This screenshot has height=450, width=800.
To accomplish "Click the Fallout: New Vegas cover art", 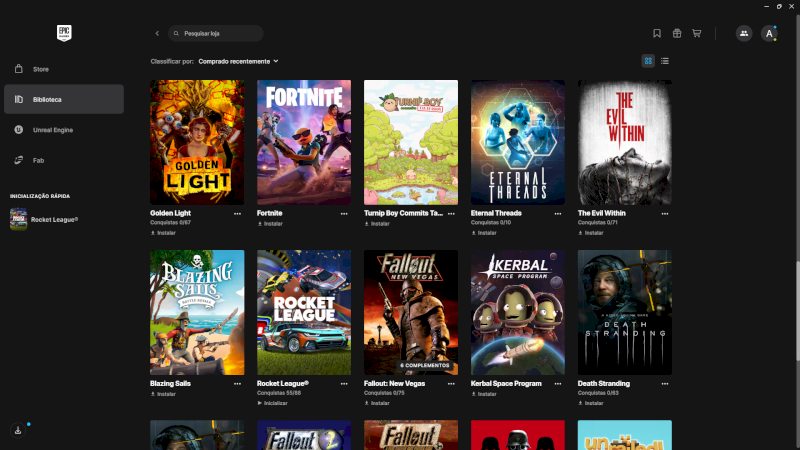I will coord(411,312).
